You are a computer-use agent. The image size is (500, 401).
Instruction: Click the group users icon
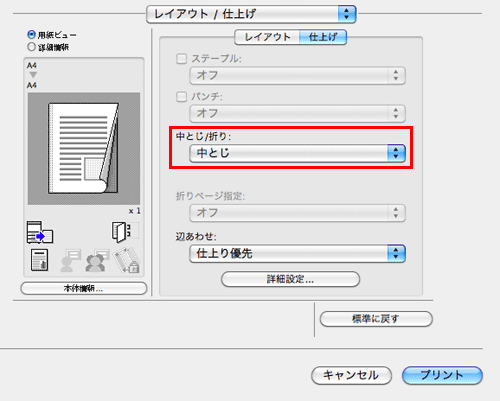click(x=97, y=260)
